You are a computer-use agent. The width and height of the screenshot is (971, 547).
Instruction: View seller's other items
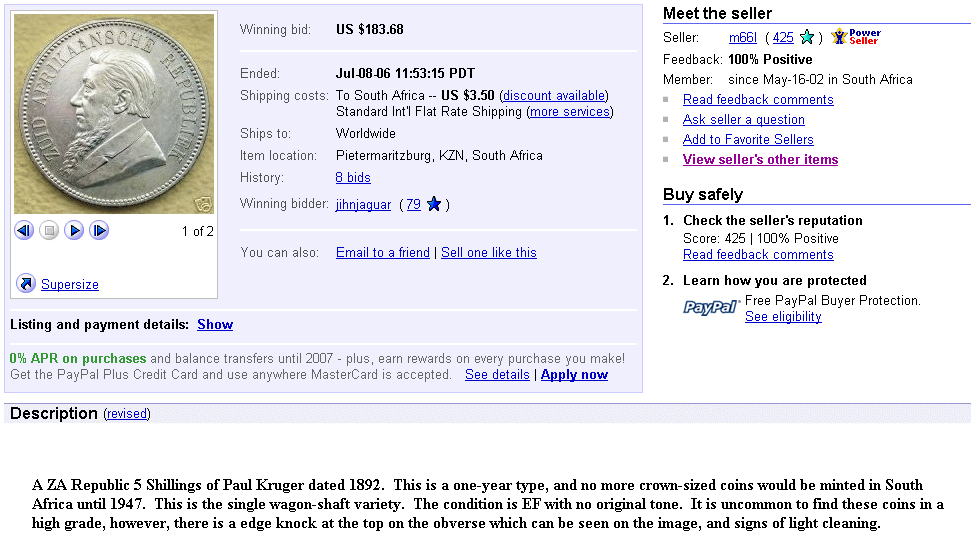point(760,160)
